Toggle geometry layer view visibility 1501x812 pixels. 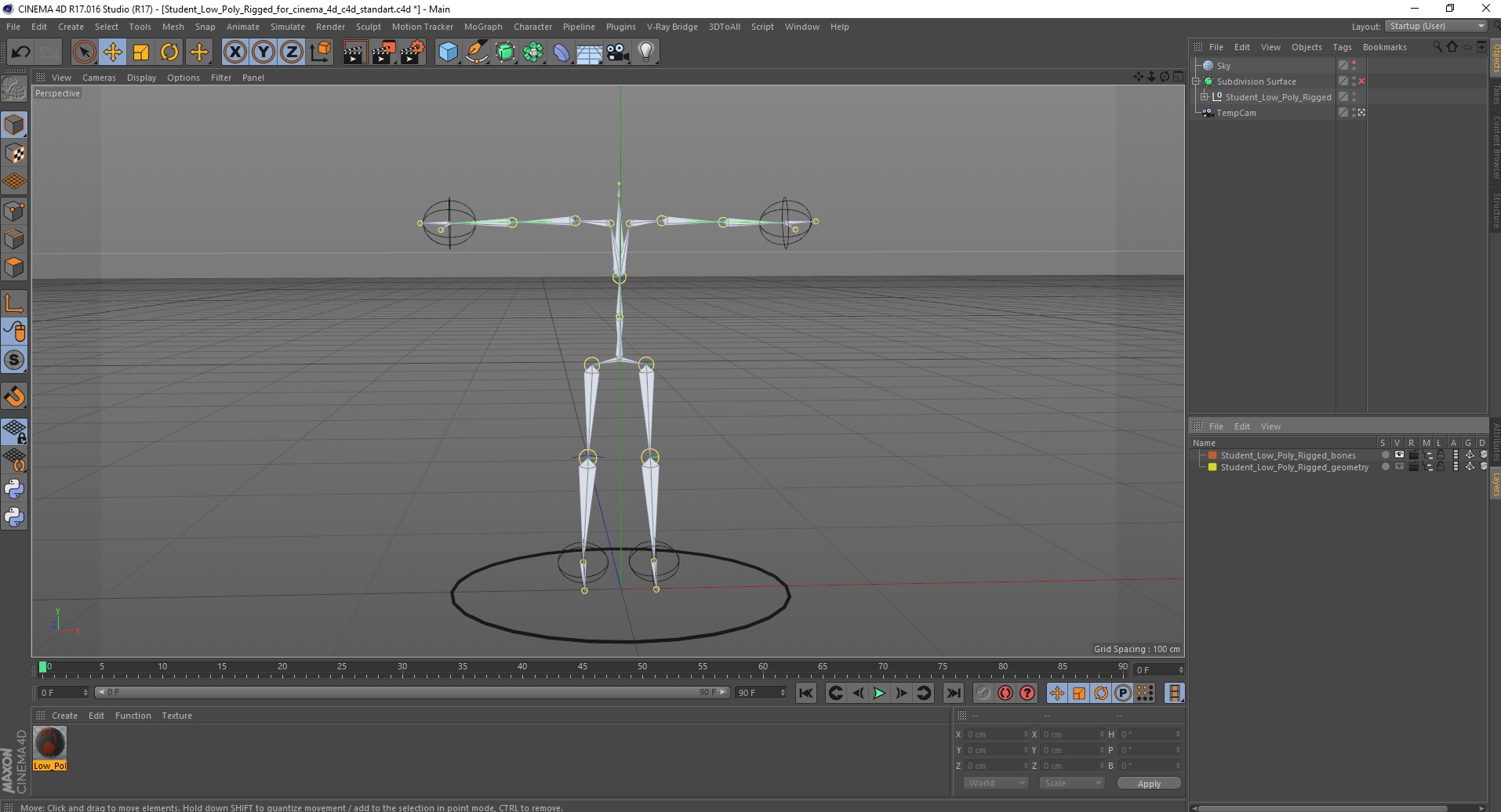click(x=1399, y=466)
